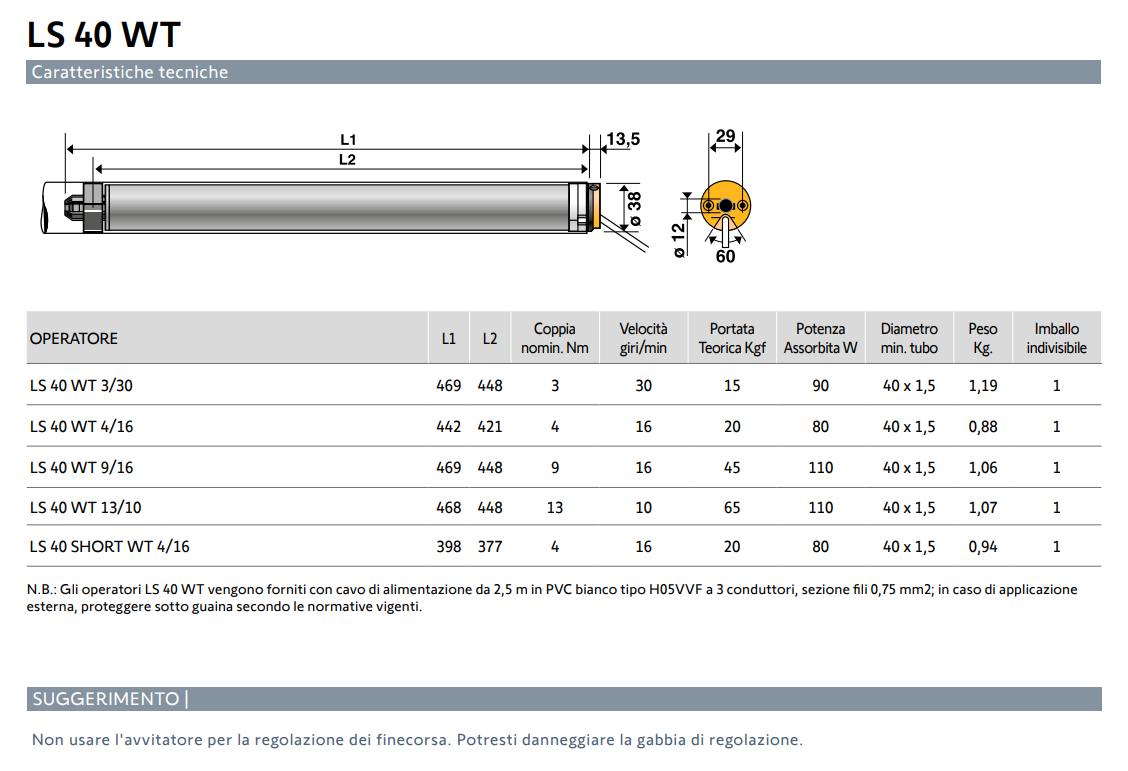This screenshot has width=1128, height=771.
Task: Select the "LS 40 WT 3/30" operator name
Action: (81, 386)
